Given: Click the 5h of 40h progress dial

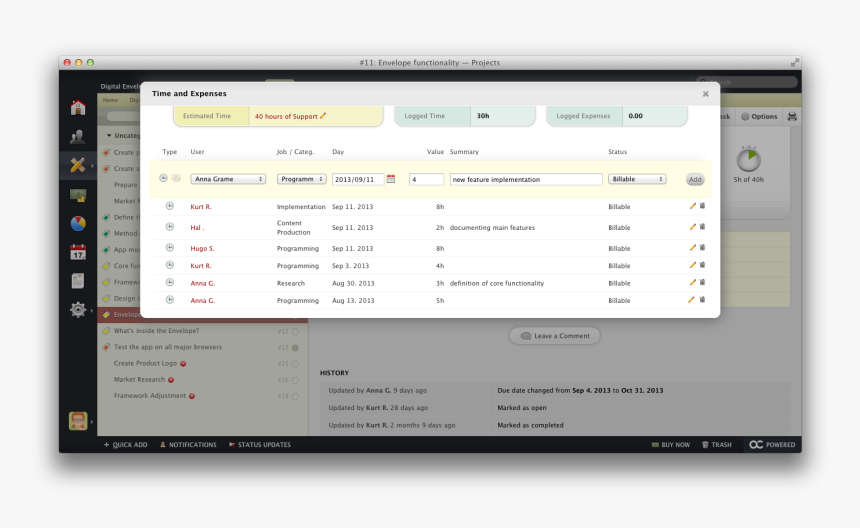Looking at the screenshot, I should pyautogui.click(x=749, y=160).
